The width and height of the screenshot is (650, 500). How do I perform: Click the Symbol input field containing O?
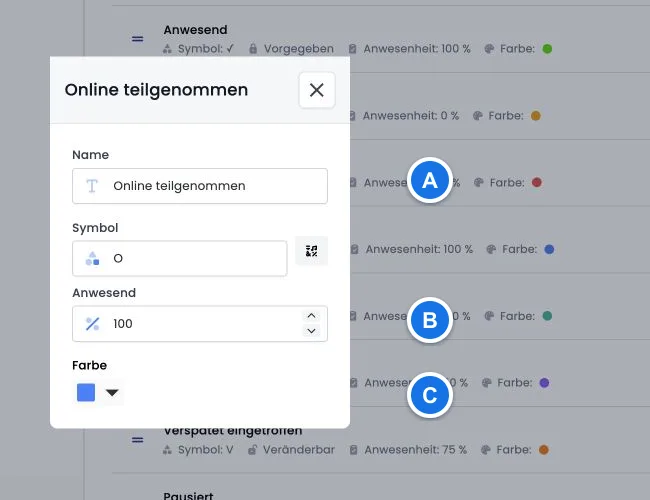pyautogui.click(x=179, y=258)
